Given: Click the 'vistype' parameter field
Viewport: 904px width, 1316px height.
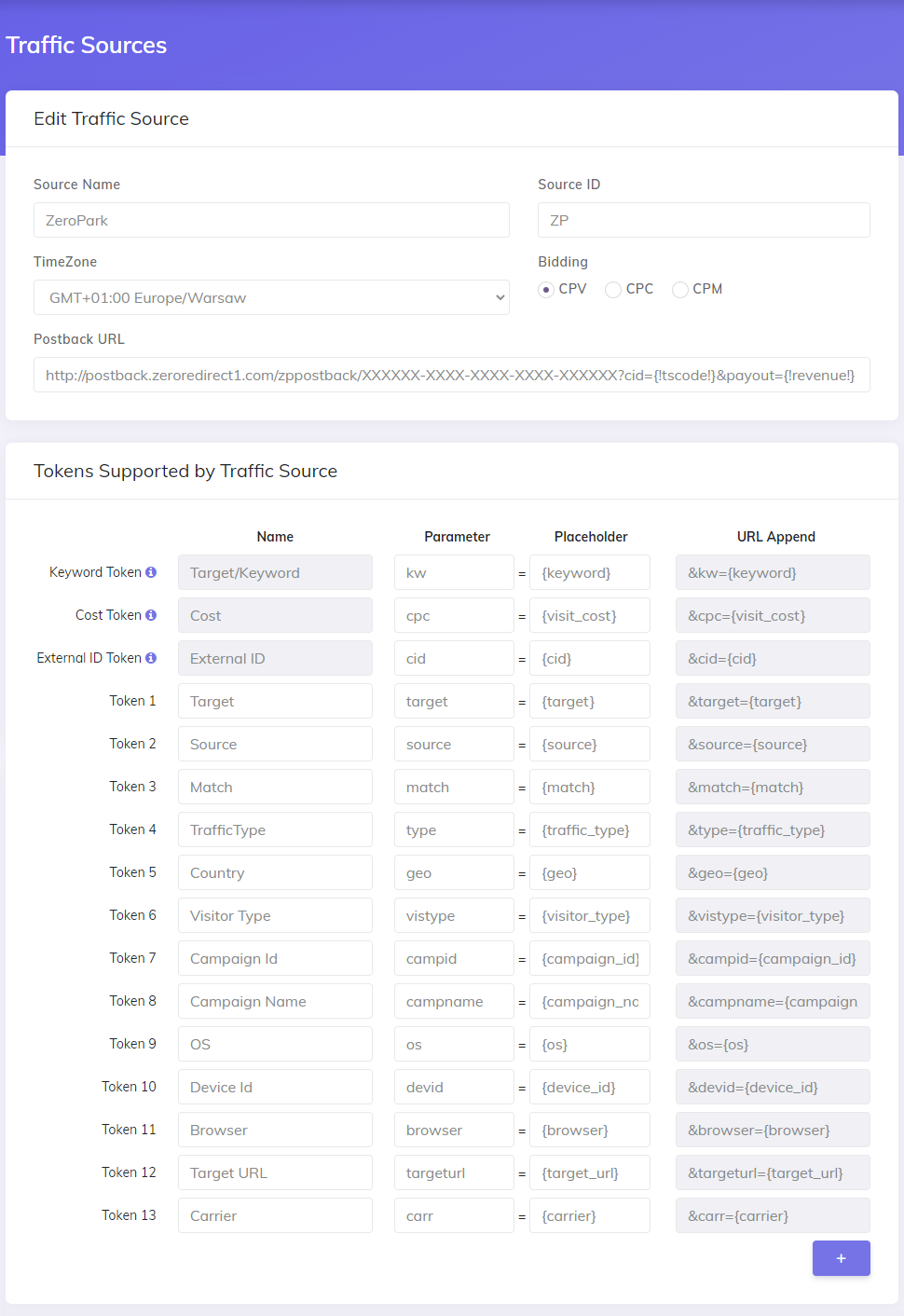Looking at the screenshot, I should tap(454, 915).
